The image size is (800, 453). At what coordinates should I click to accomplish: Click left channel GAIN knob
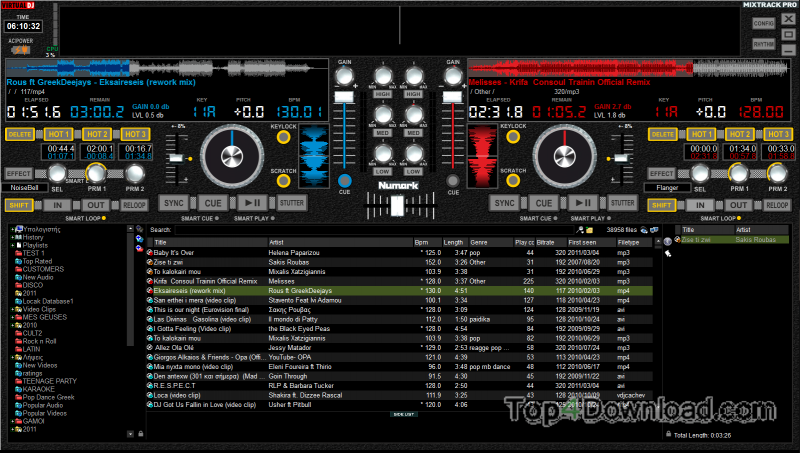point(344,77)
